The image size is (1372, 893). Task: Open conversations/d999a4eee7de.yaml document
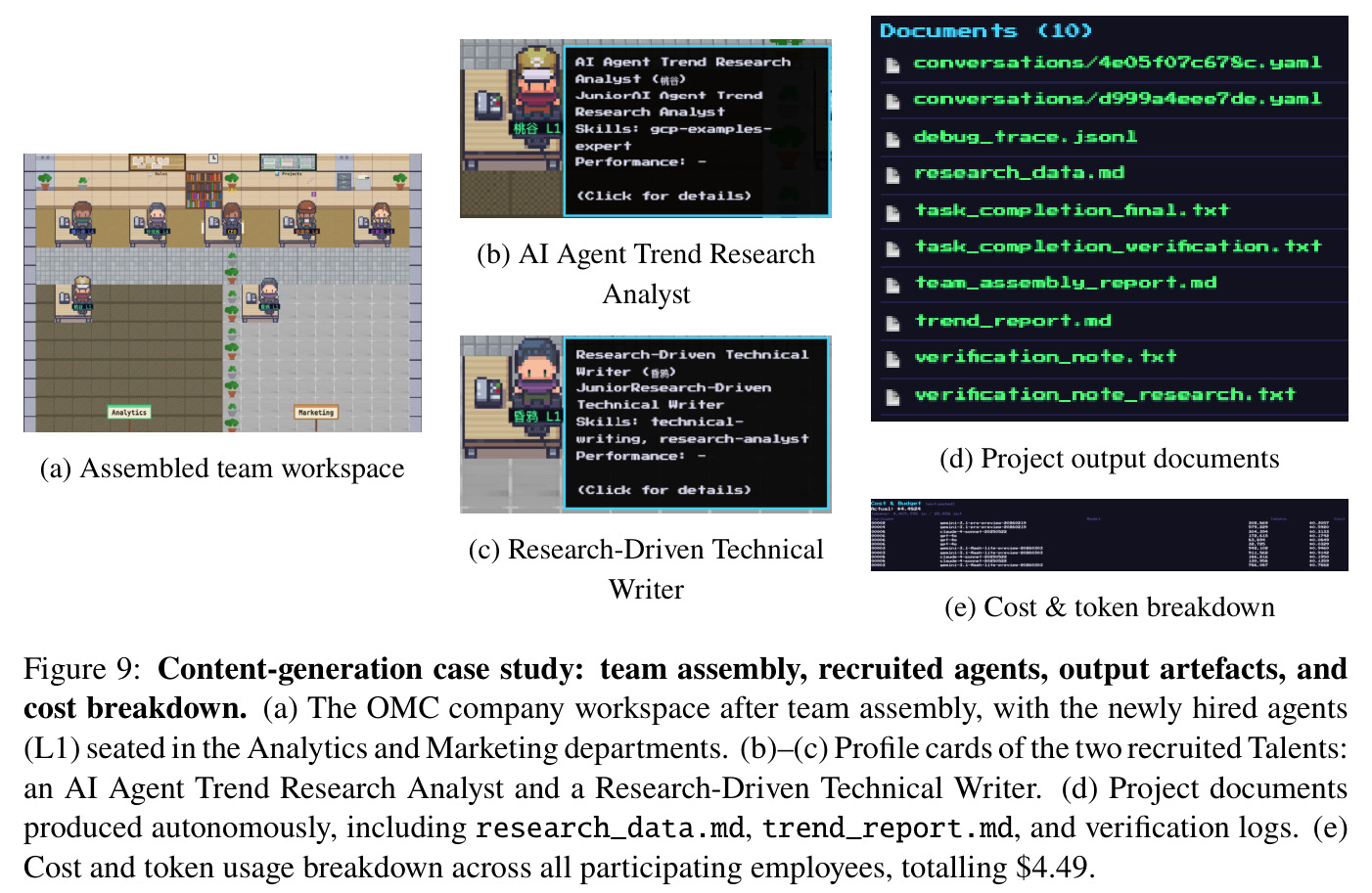pos(1117,99)
